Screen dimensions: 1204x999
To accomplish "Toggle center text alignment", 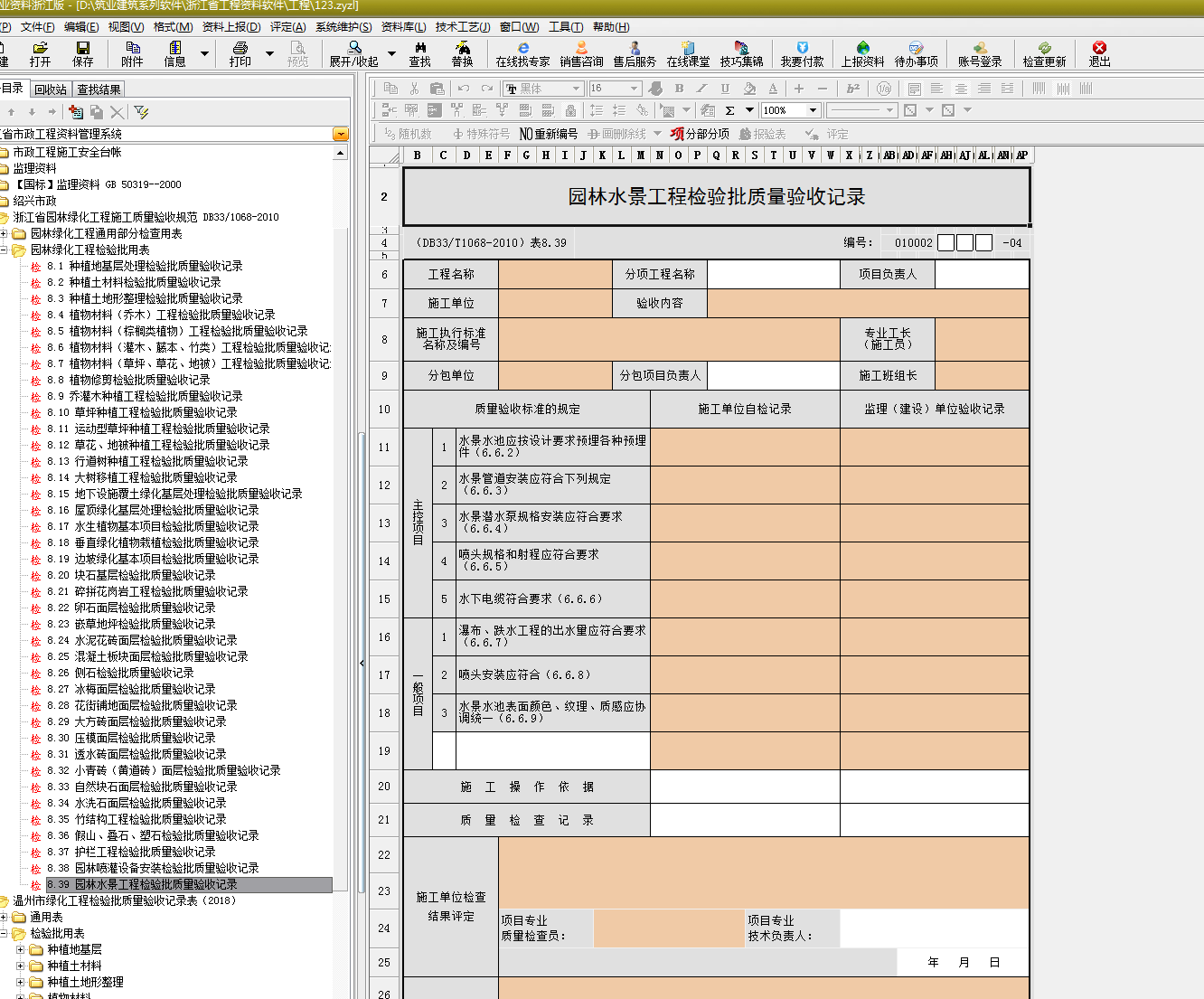I will point(961,89).
